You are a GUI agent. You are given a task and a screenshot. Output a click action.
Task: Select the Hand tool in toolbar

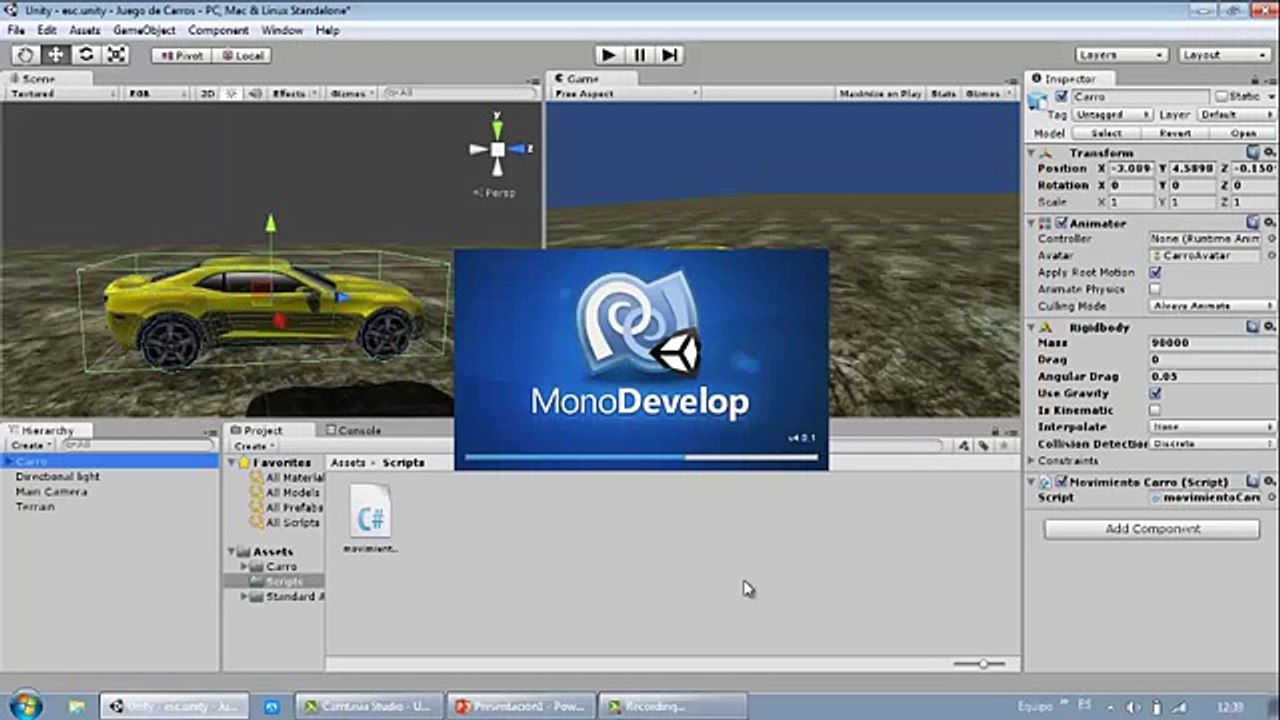26,55
